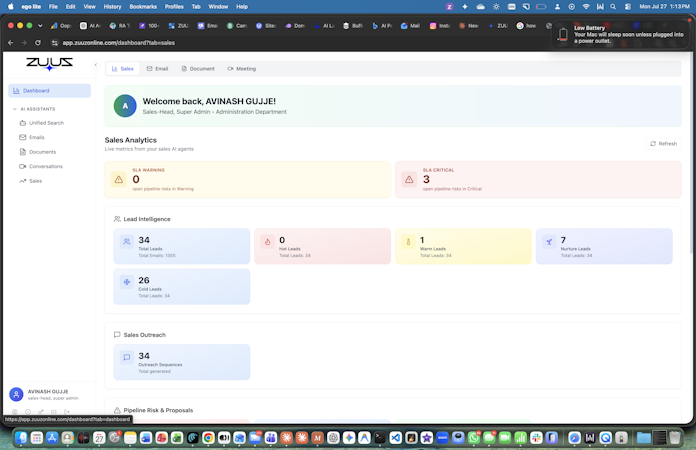Open the tab list dropdown chevron

pyautogui.click(x=40, y=26)
